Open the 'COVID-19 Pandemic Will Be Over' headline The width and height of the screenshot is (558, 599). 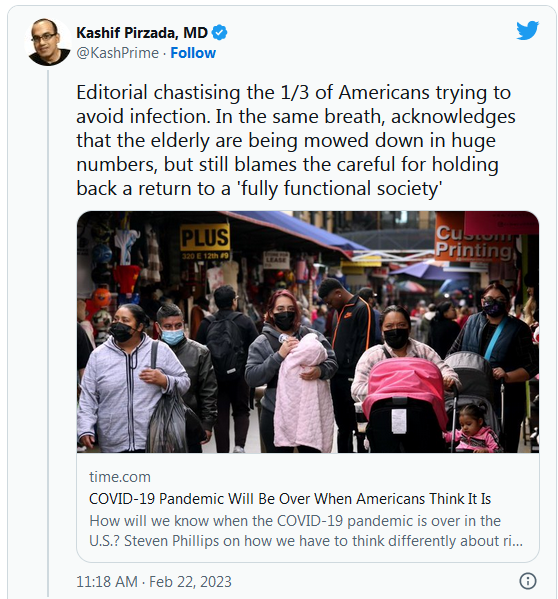[x=290, y=499]
